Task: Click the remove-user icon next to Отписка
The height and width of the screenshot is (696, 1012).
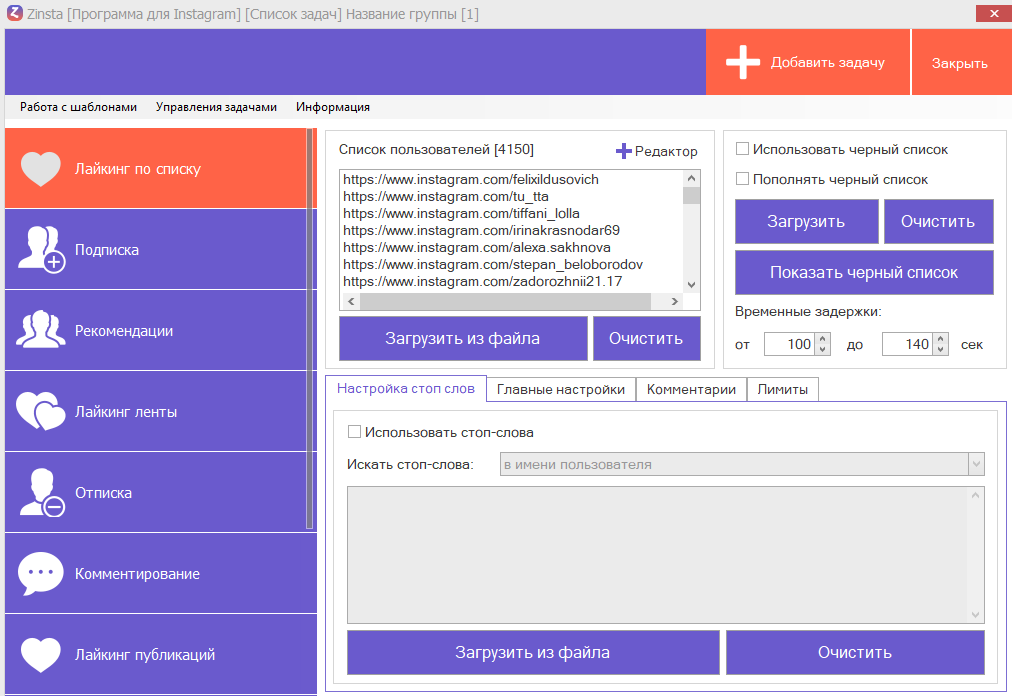Action: [x=41, y=493]
